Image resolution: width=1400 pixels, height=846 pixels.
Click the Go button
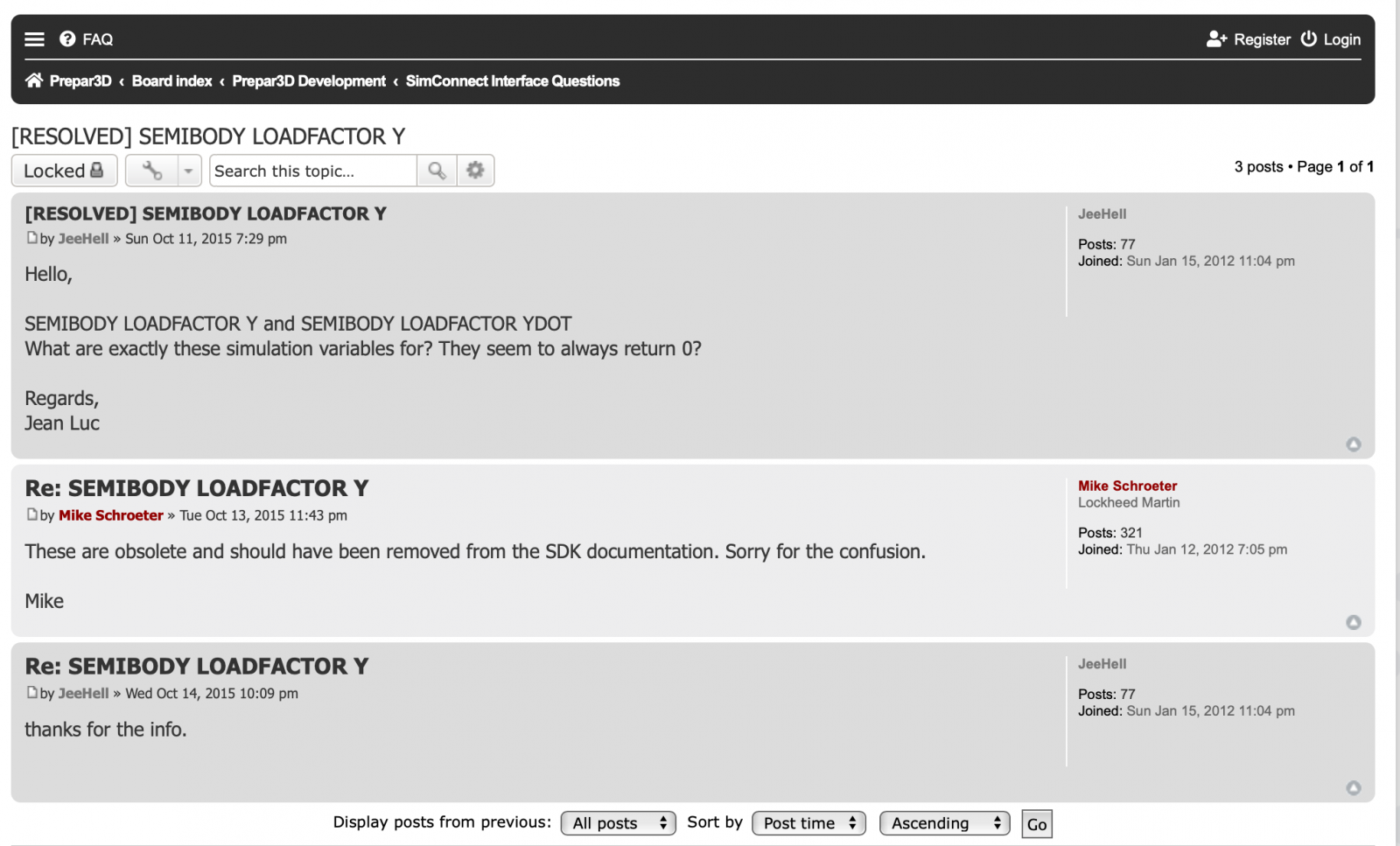tap(1037, 824)
